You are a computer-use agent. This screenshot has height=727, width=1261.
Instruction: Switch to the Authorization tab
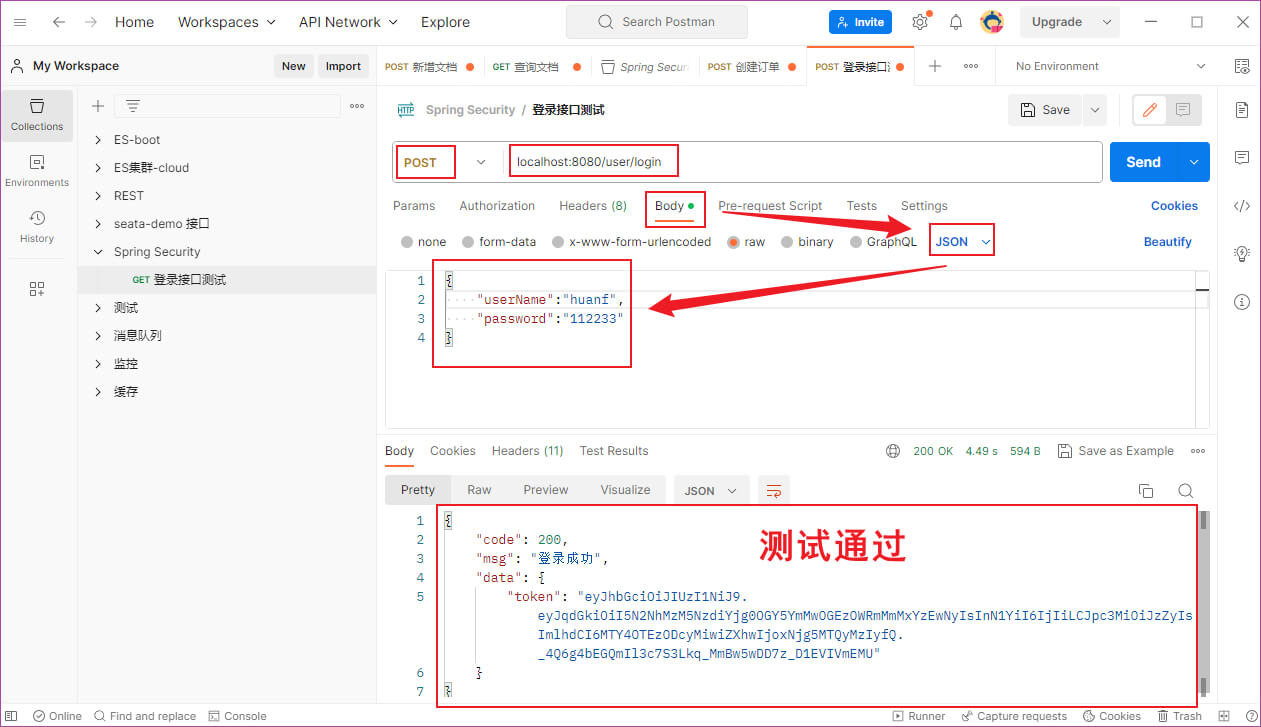497,206
